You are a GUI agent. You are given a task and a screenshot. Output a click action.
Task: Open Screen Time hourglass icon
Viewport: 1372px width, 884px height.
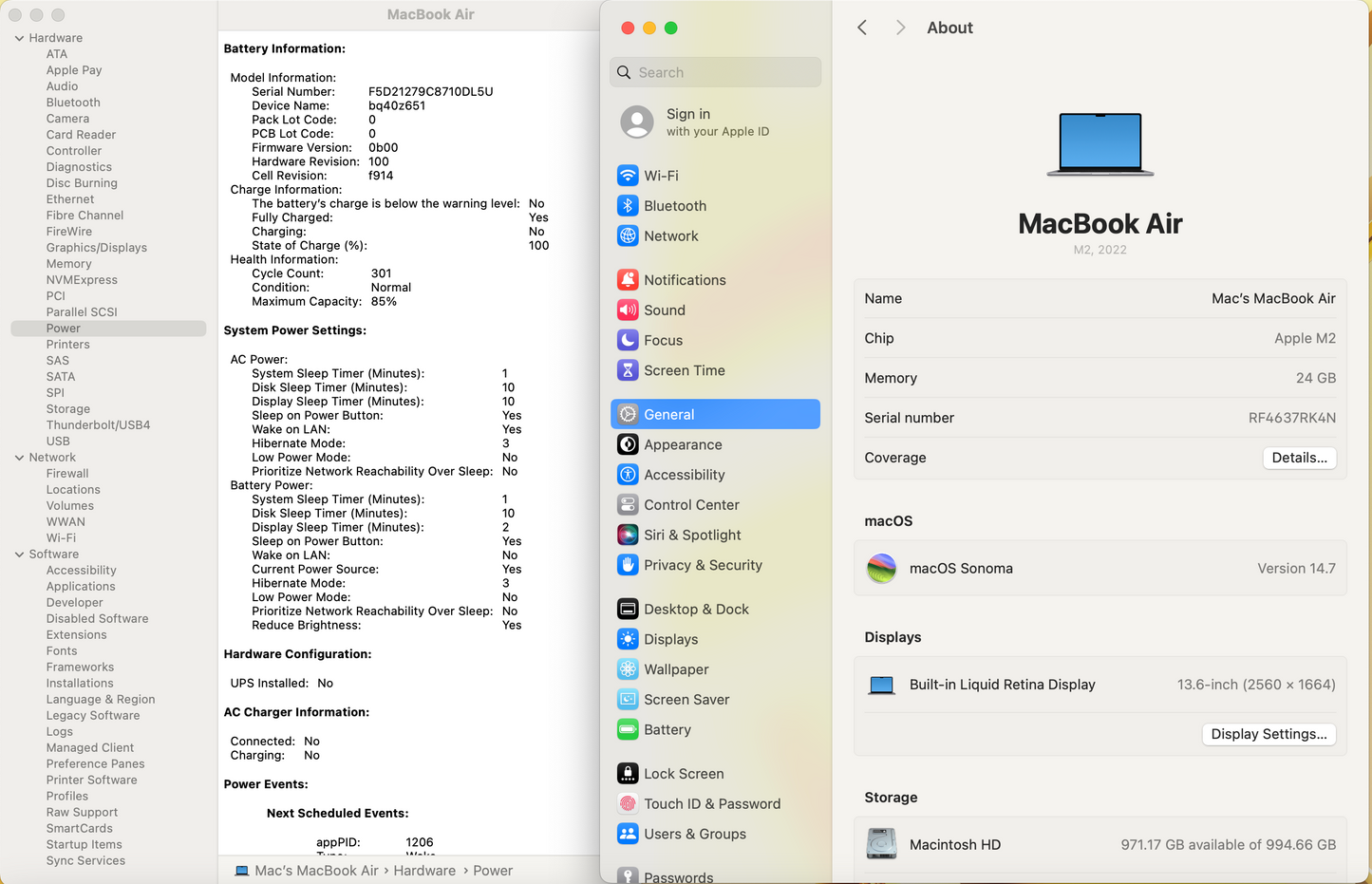(x=628, y=370)
